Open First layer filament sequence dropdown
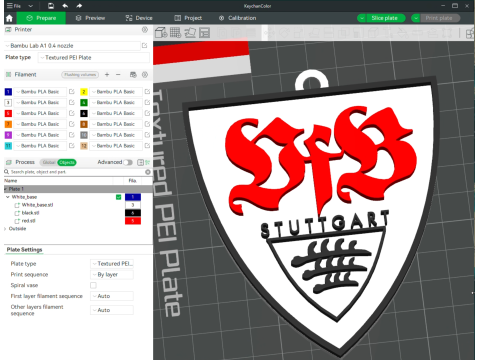This screenshot has width=480, height=360. coord(112,296)
